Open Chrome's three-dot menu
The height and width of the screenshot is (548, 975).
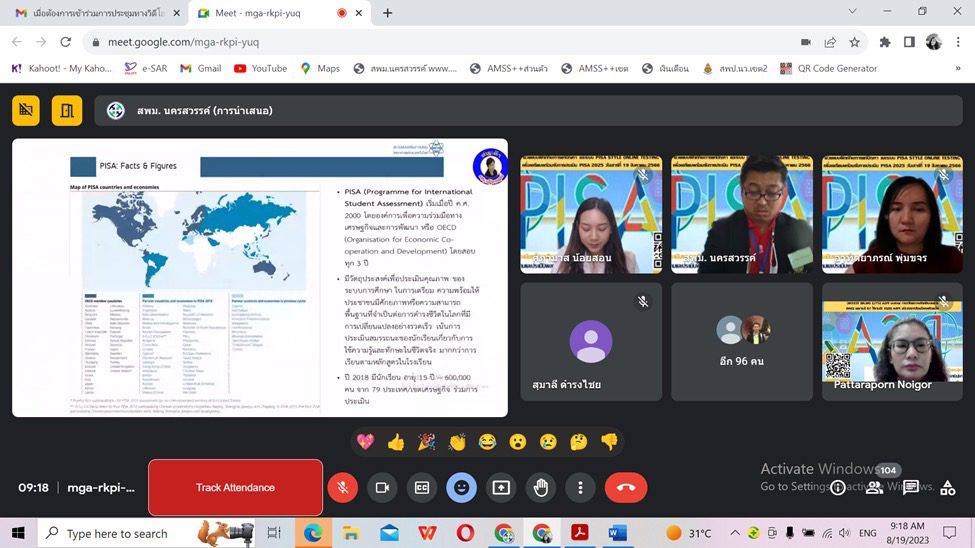click(x=958, y=42)
